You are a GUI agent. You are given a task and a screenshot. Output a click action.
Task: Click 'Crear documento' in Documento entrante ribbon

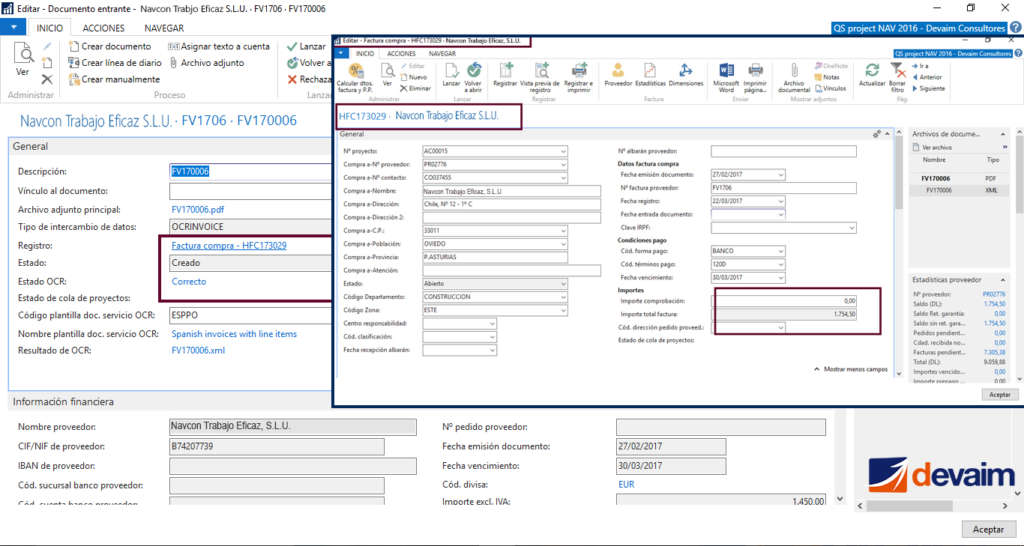tap(110, 46)
